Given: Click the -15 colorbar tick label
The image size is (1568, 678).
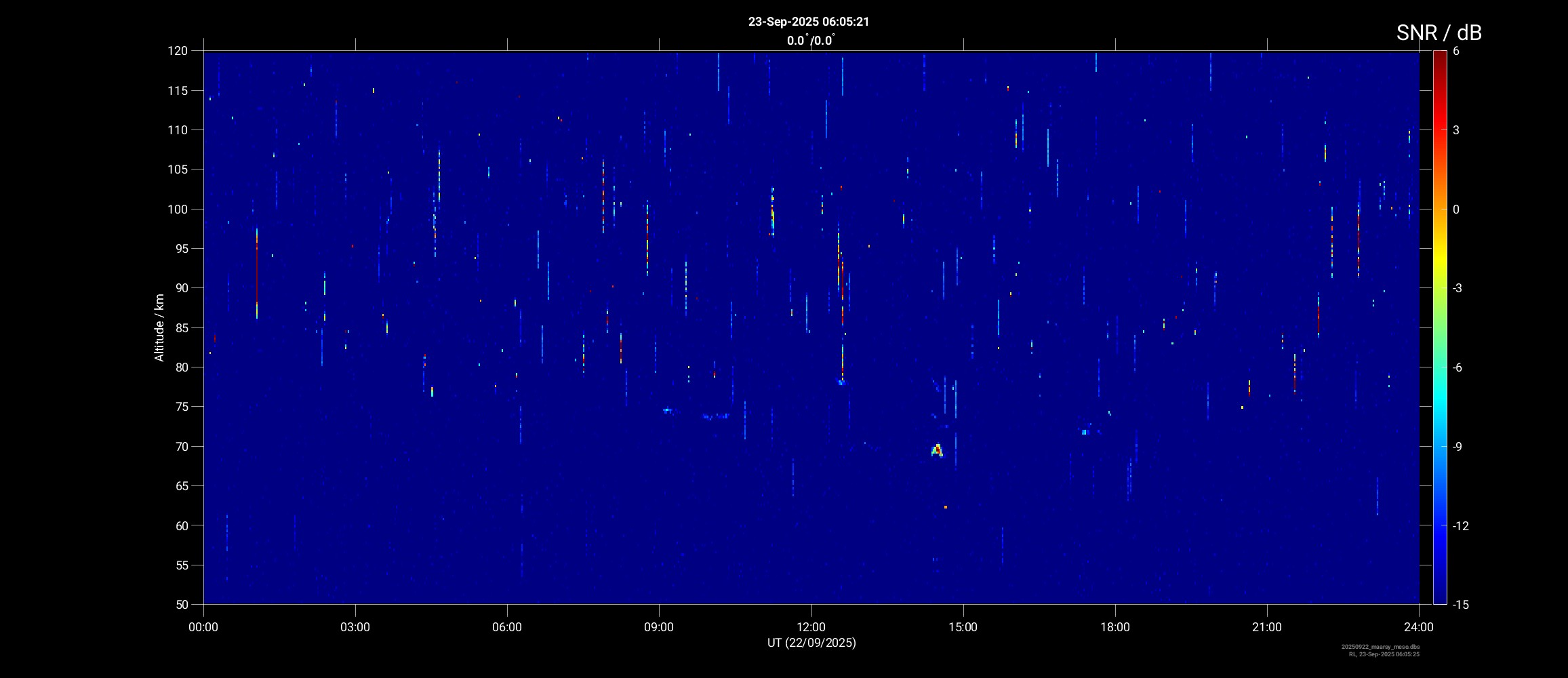Looking at the screenshot, I should (x=1460, y=605).
